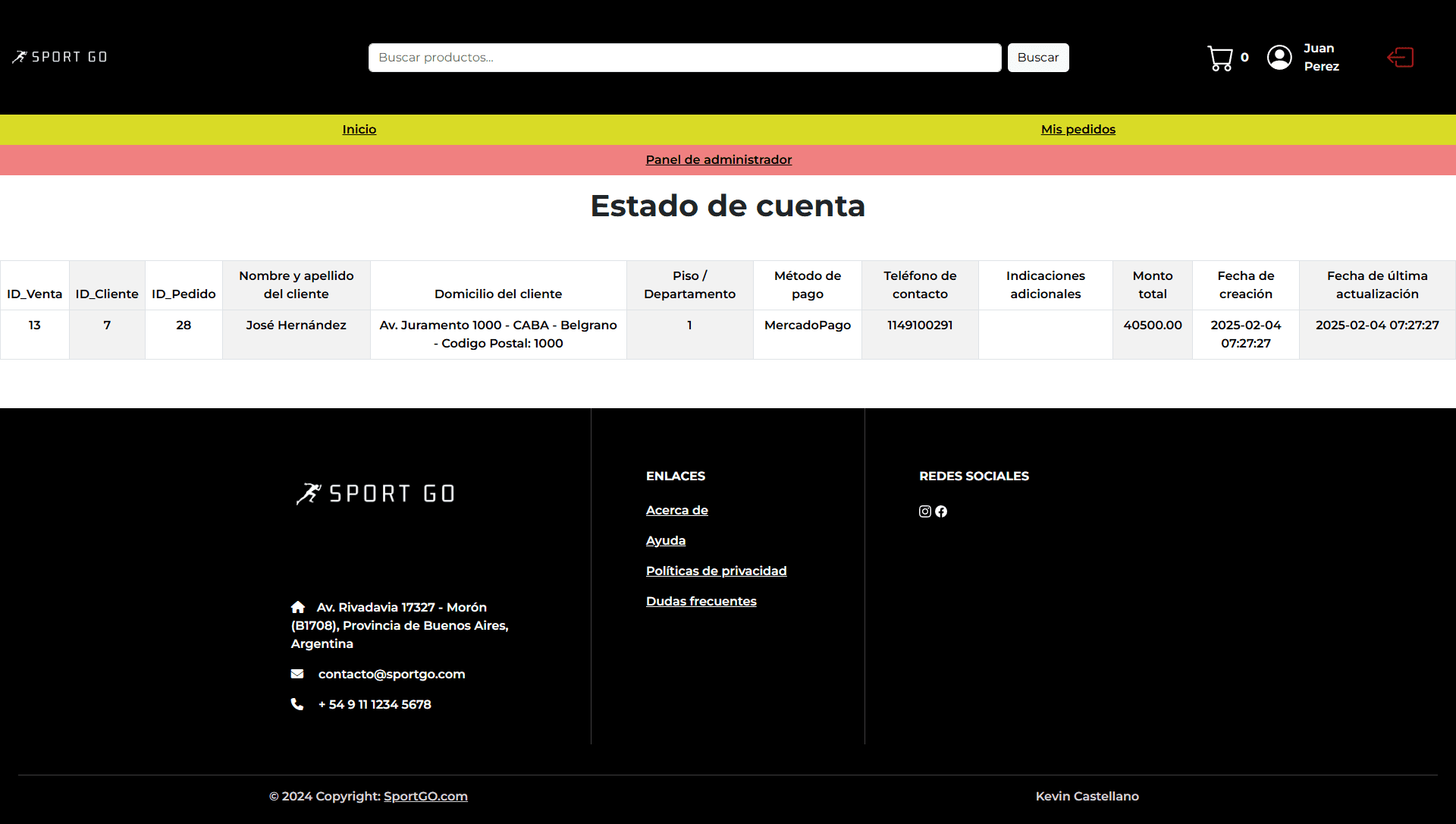Visit the SportGO.com copyright link
Screen dimensions: 1456x824
tap(425, 796)
